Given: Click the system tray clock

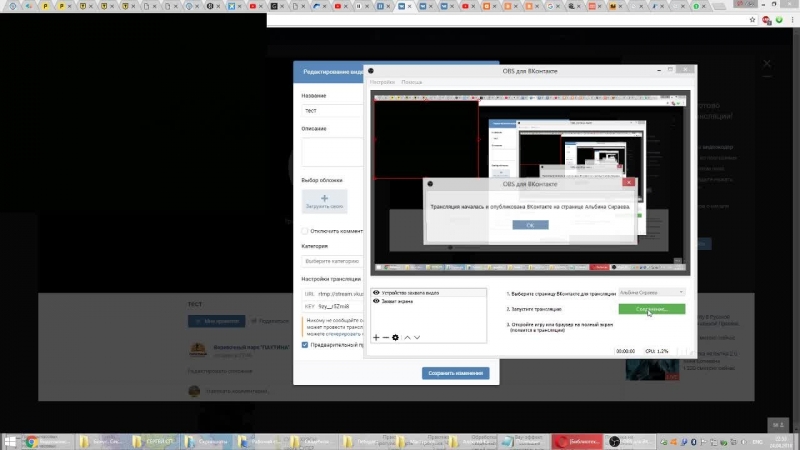Looking at the screenshot, I should point(781,442).
